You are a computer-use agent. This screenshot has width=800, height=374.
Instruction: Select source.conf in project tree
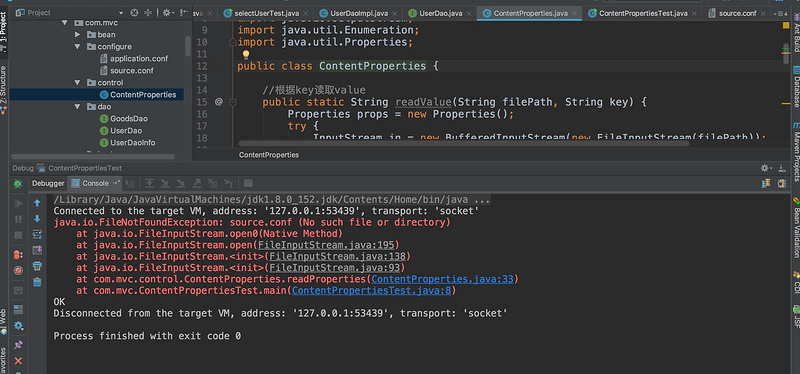(x=127, y=70)
